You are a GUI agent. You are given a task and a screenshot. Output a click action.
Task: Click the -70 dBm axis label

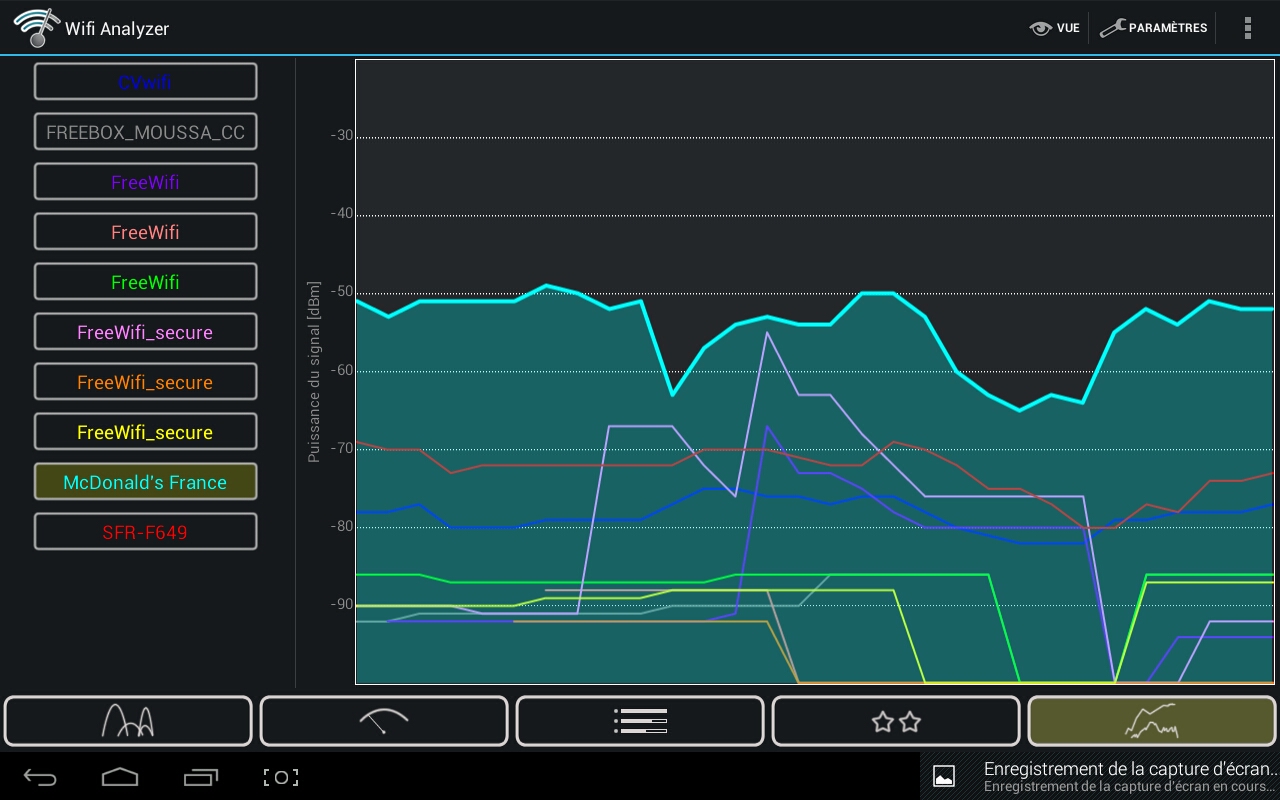tap(341, 448)
